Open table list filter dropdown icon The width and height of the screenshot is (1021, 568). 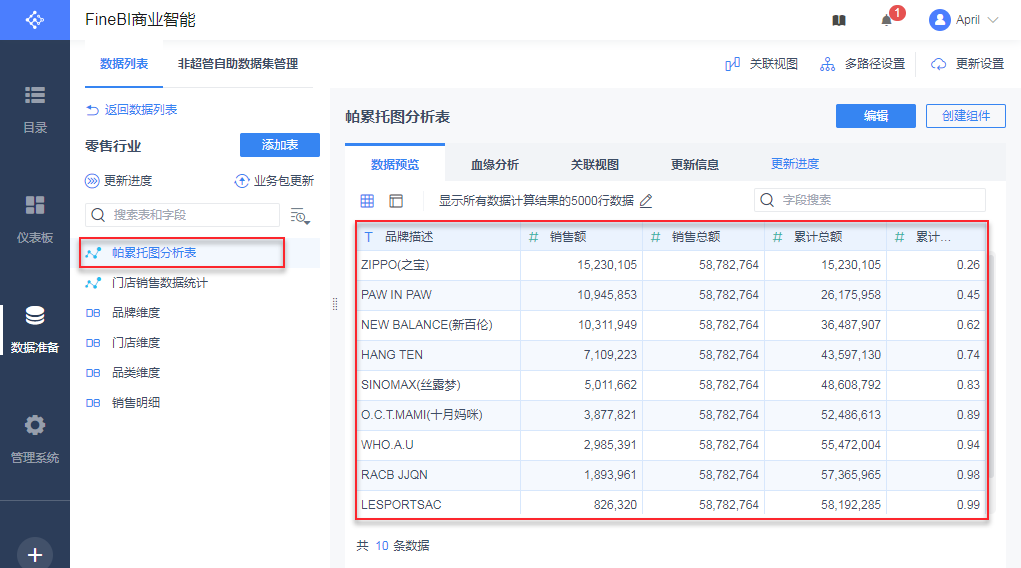pos(300,215)
